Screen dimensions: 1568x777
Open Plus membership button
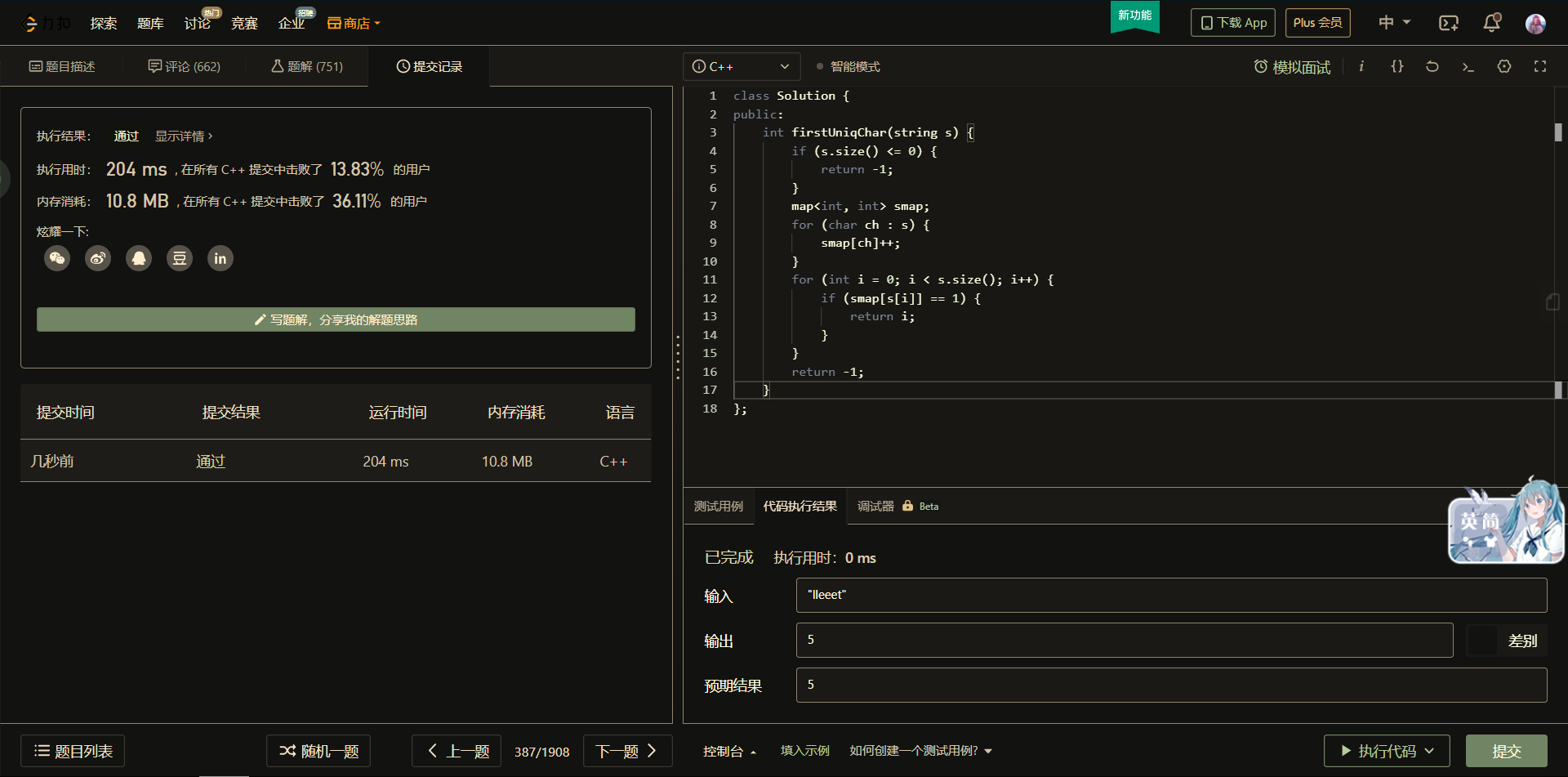click(x=1318, y=23)
